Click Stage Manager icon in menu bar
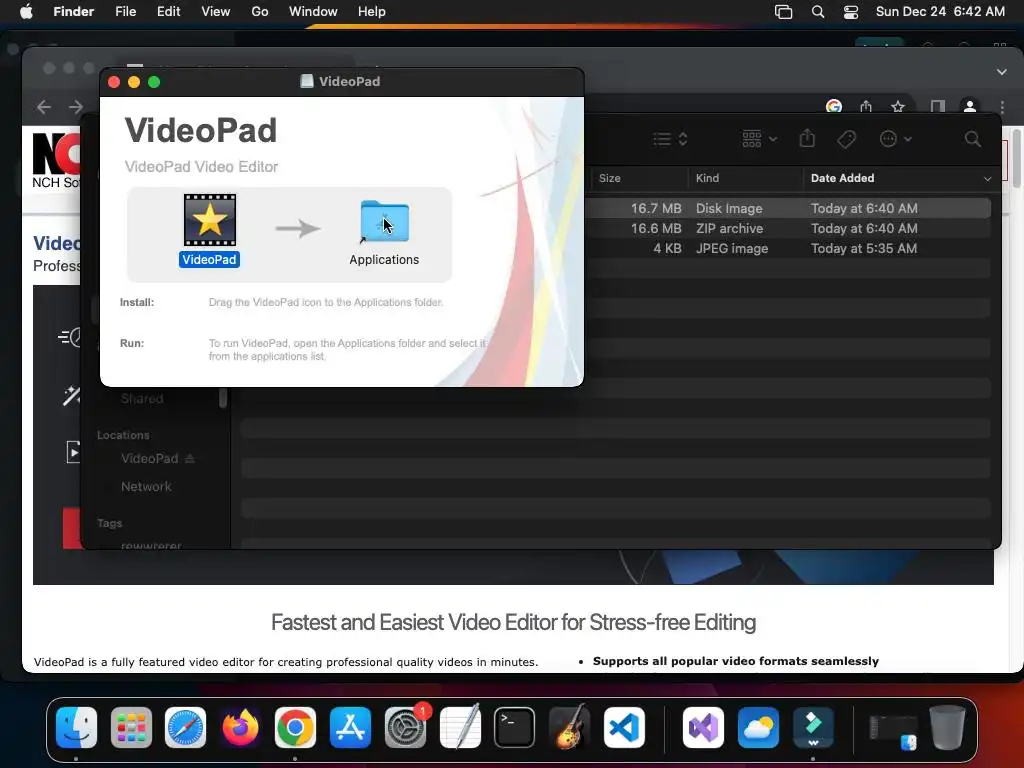 pos(783,12)
